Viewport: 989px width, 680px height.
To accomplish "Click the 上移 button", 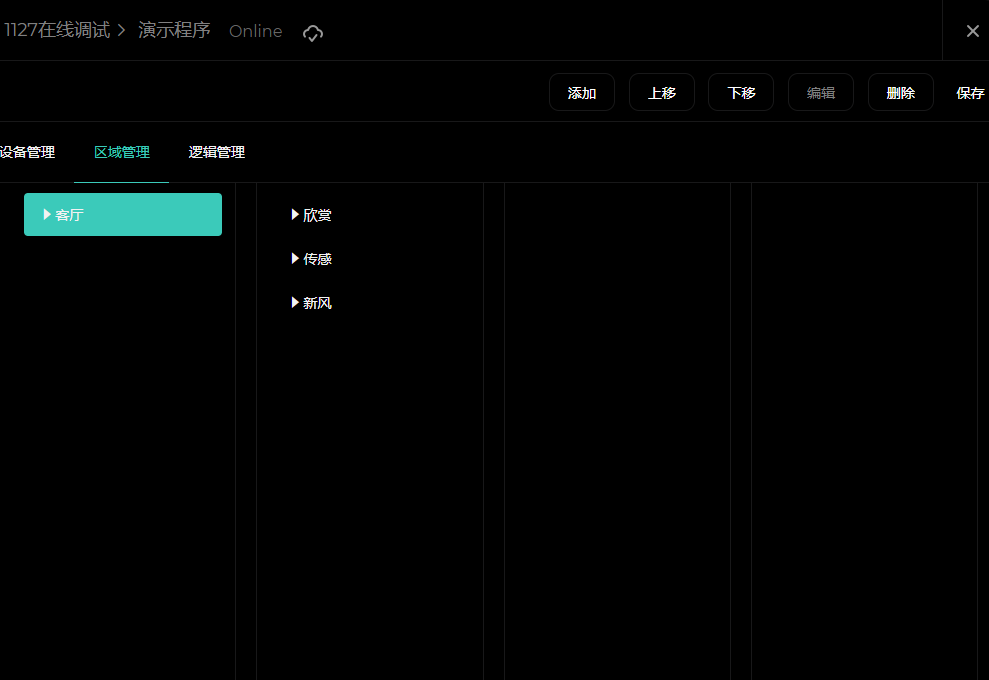I will pyautogui.click(x=662, y=93).
